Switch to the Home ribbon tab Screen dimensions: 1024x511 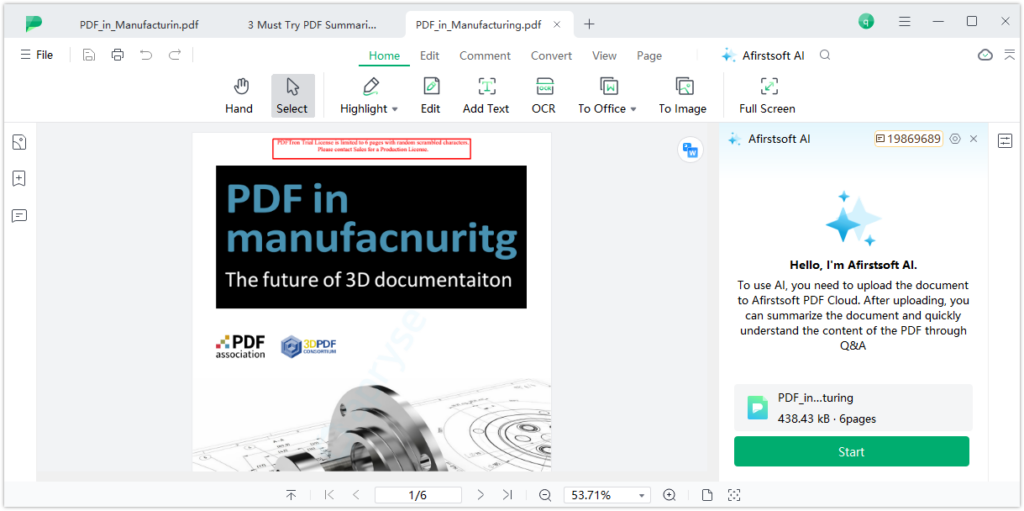[384, 56]
